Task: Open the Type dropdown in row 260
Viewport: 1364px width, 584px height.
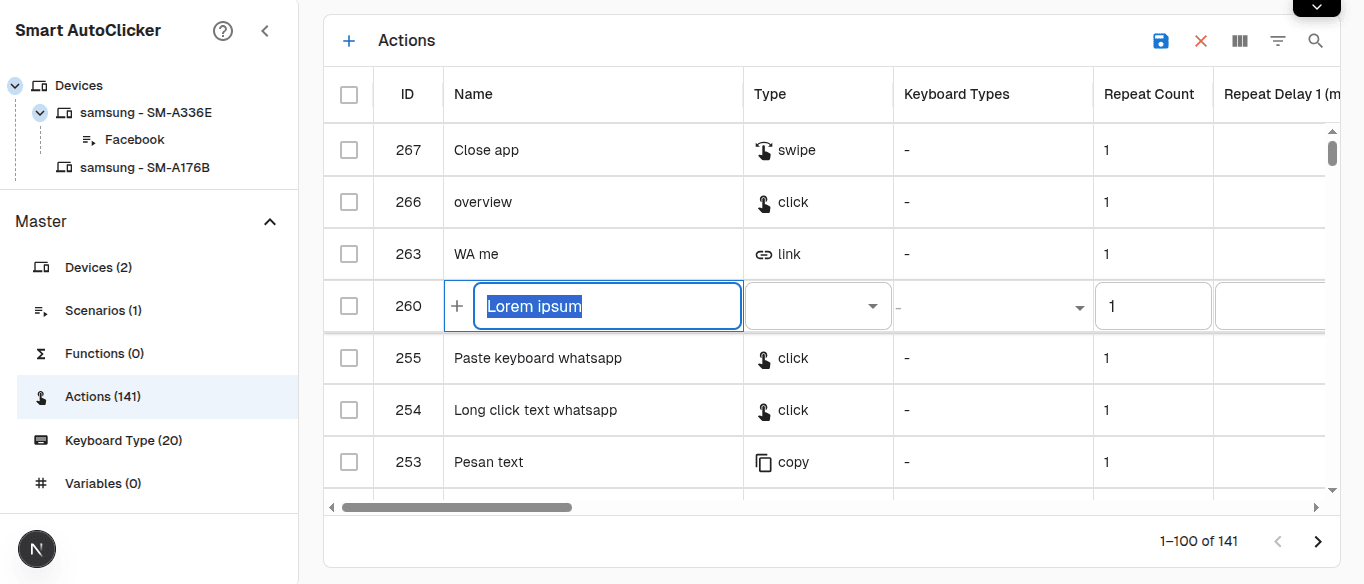Action: [x=818, y=306]
